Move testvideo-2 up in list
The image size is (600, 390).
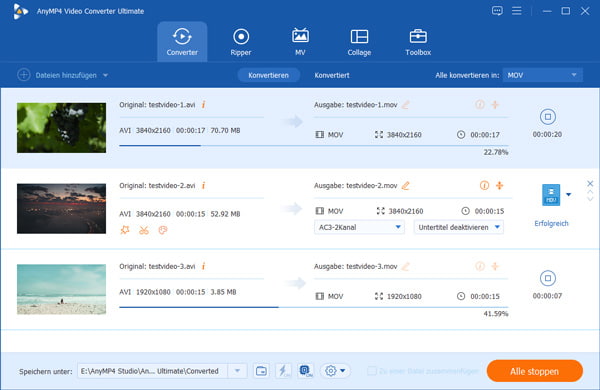point(590,192)
